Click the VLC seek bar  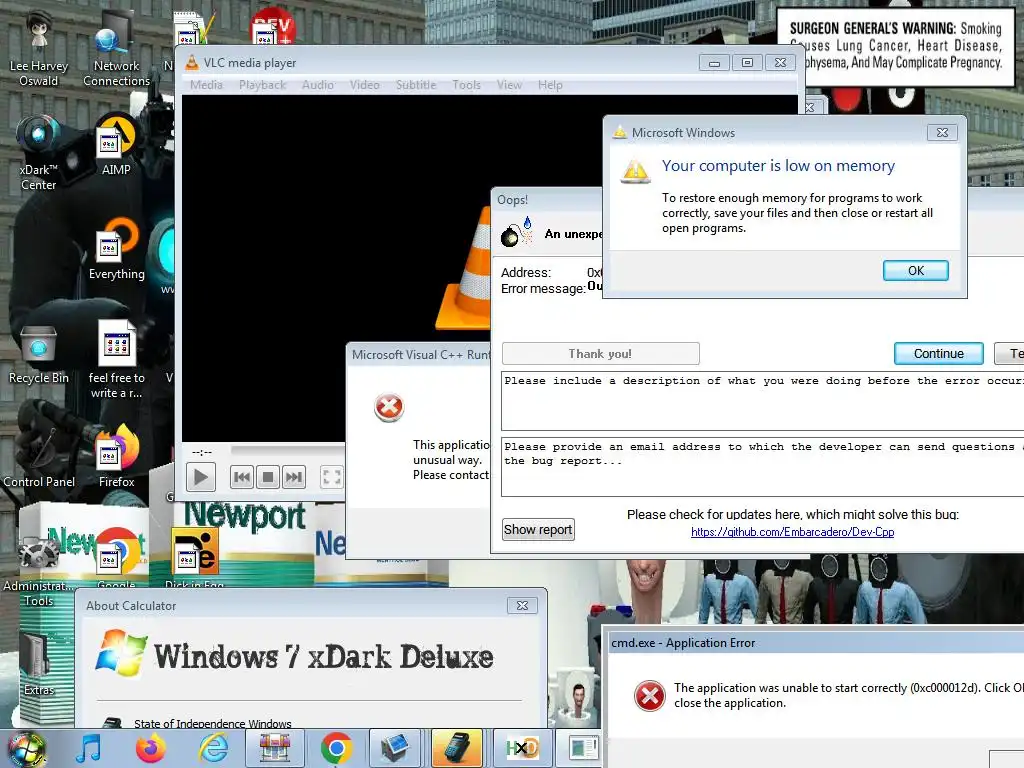[288, 450]
